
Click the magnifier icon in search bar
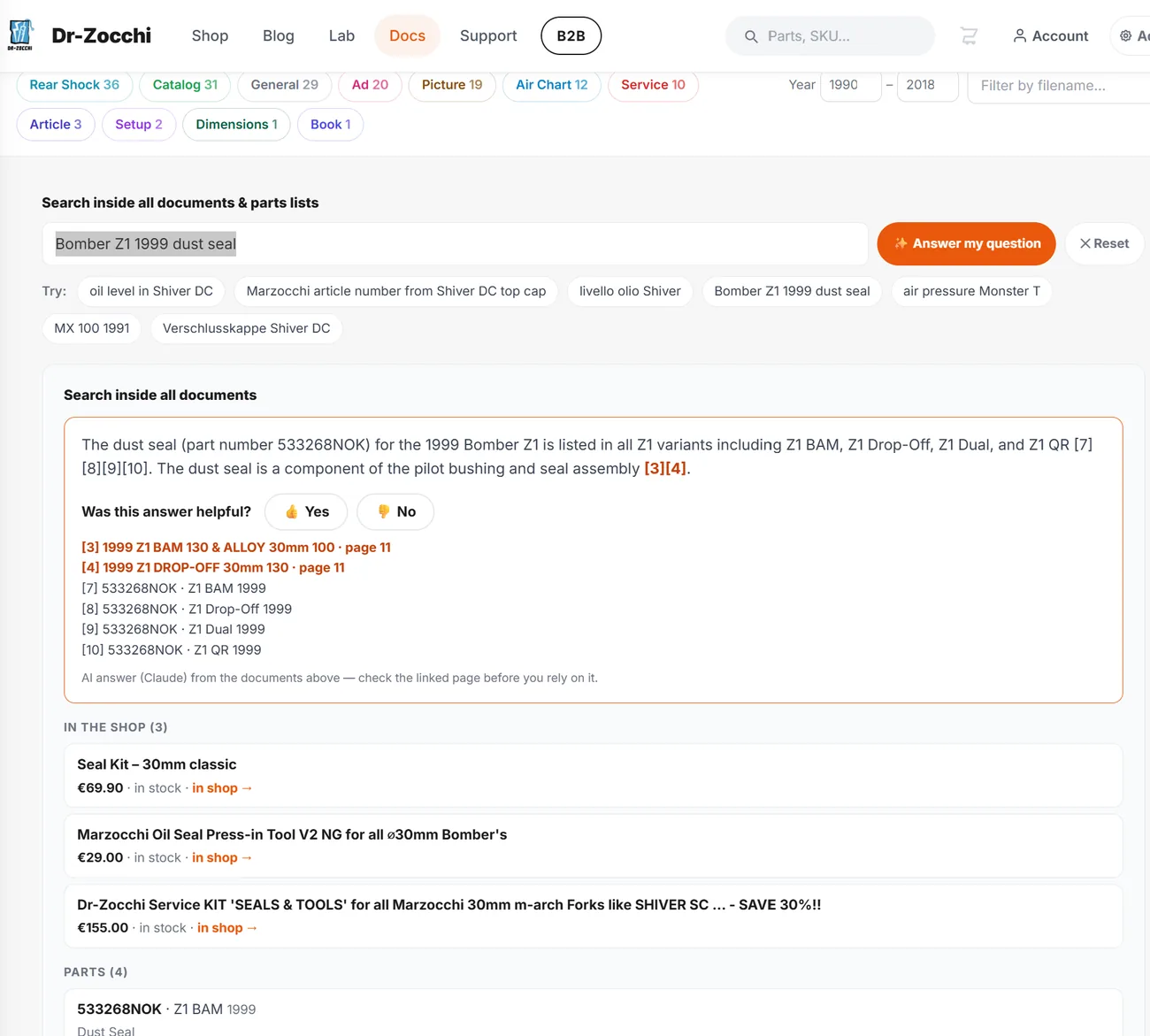(x=751, y=36)
